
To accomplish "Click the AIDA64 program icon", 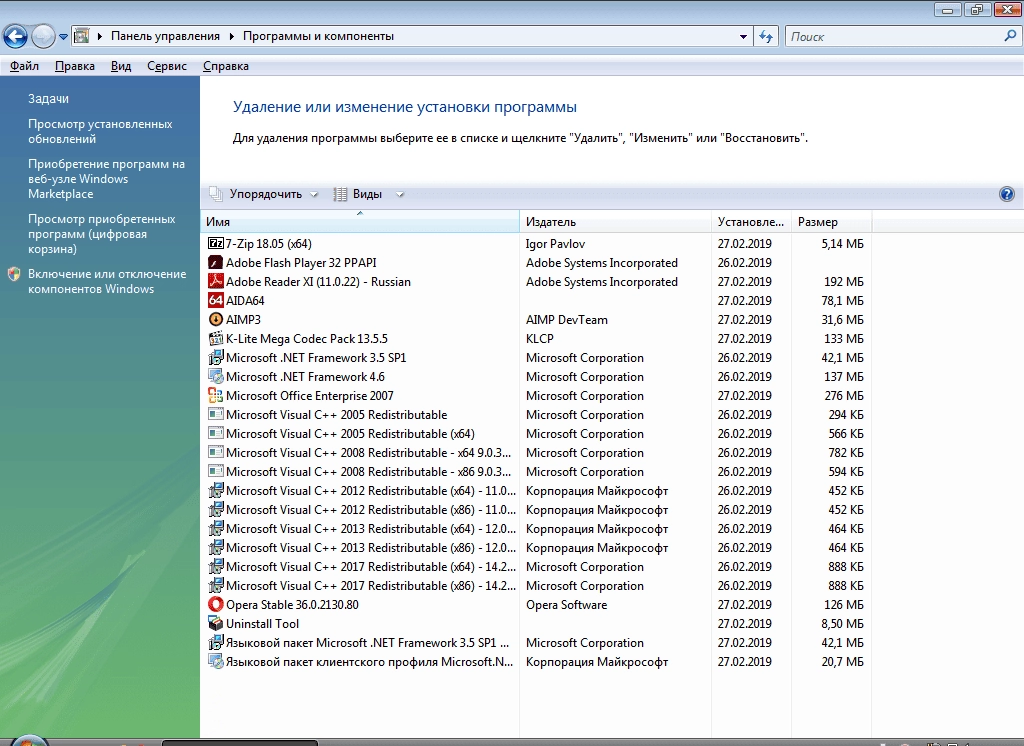I will [x=216, y=300].
